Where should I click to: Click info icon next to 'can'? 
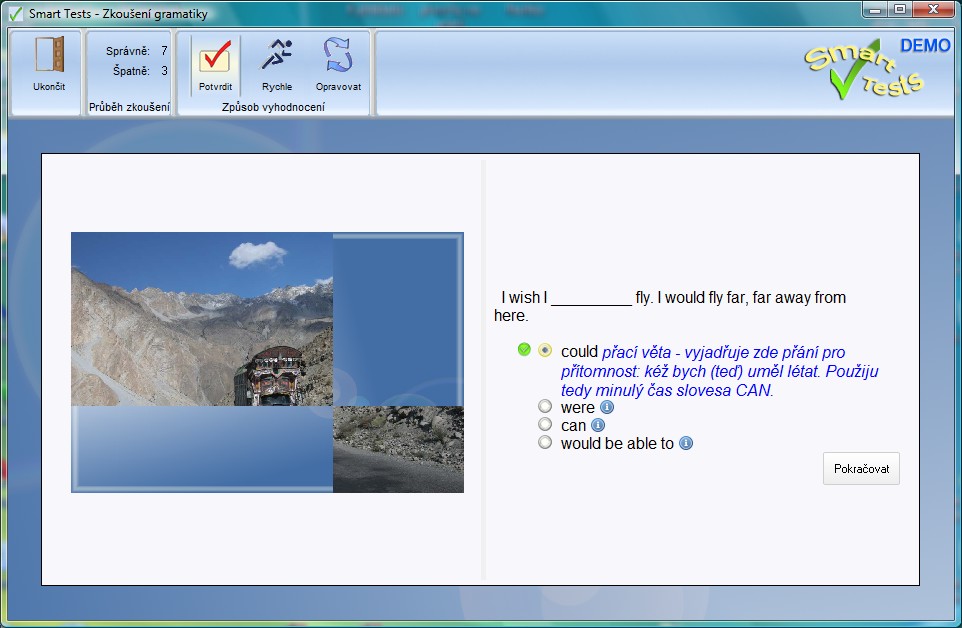pyautogui.click(x=598, y=425)
